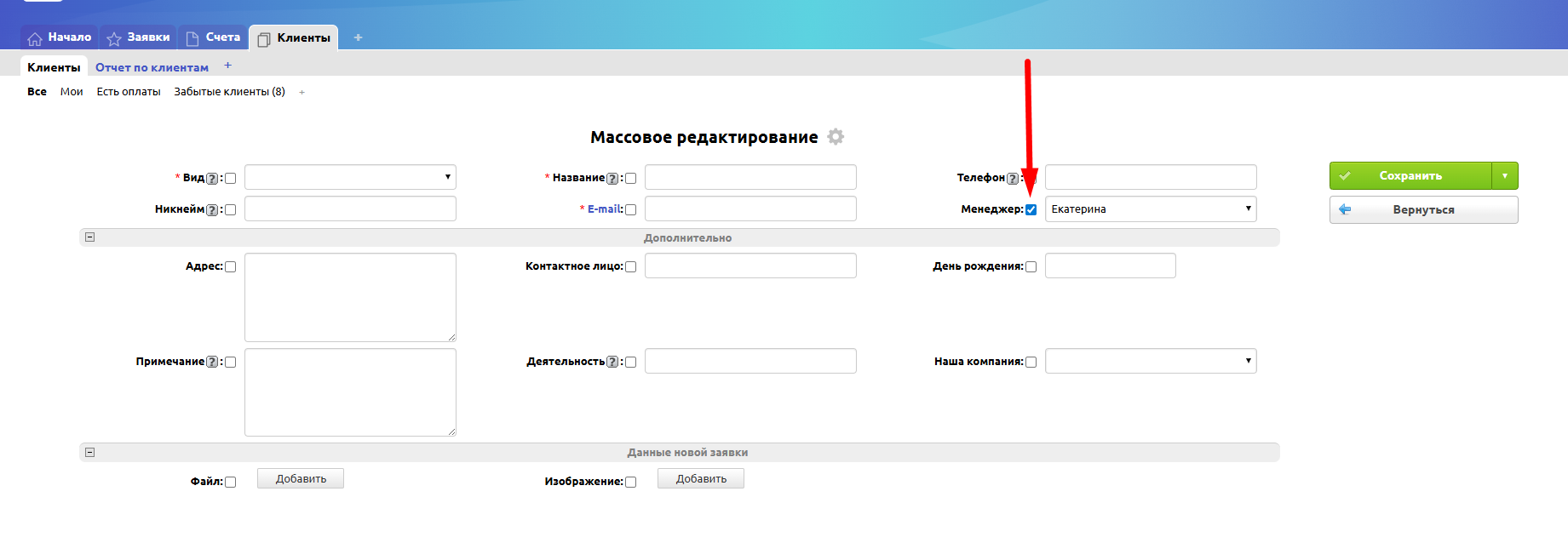
Task: Open the Отчет по клиентам tab
Action: point(152,67)
